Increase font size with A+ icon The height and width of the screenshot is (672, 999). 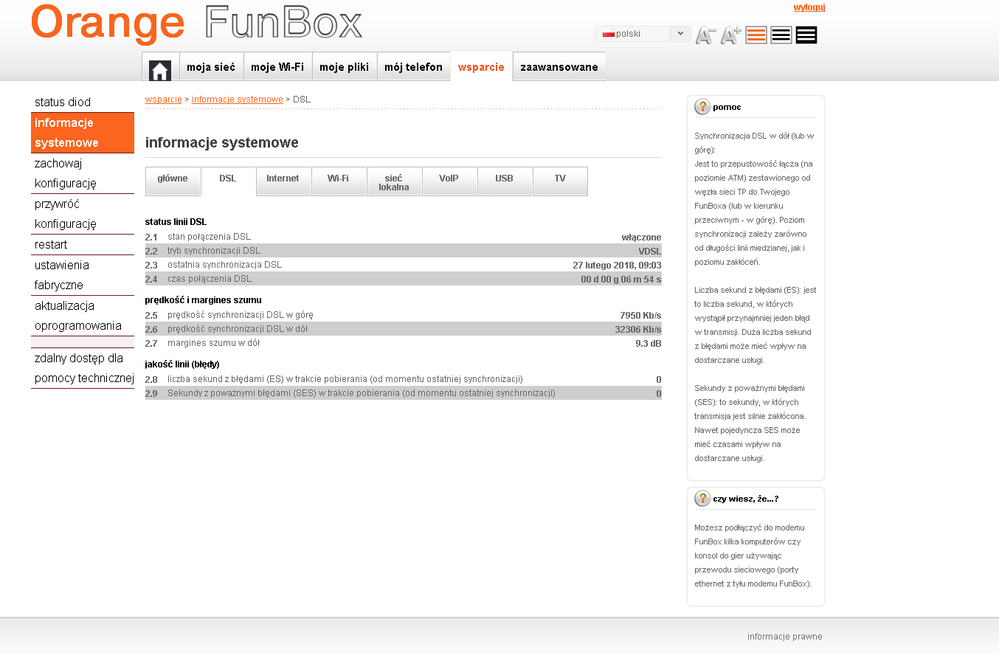tap(731, 35)
